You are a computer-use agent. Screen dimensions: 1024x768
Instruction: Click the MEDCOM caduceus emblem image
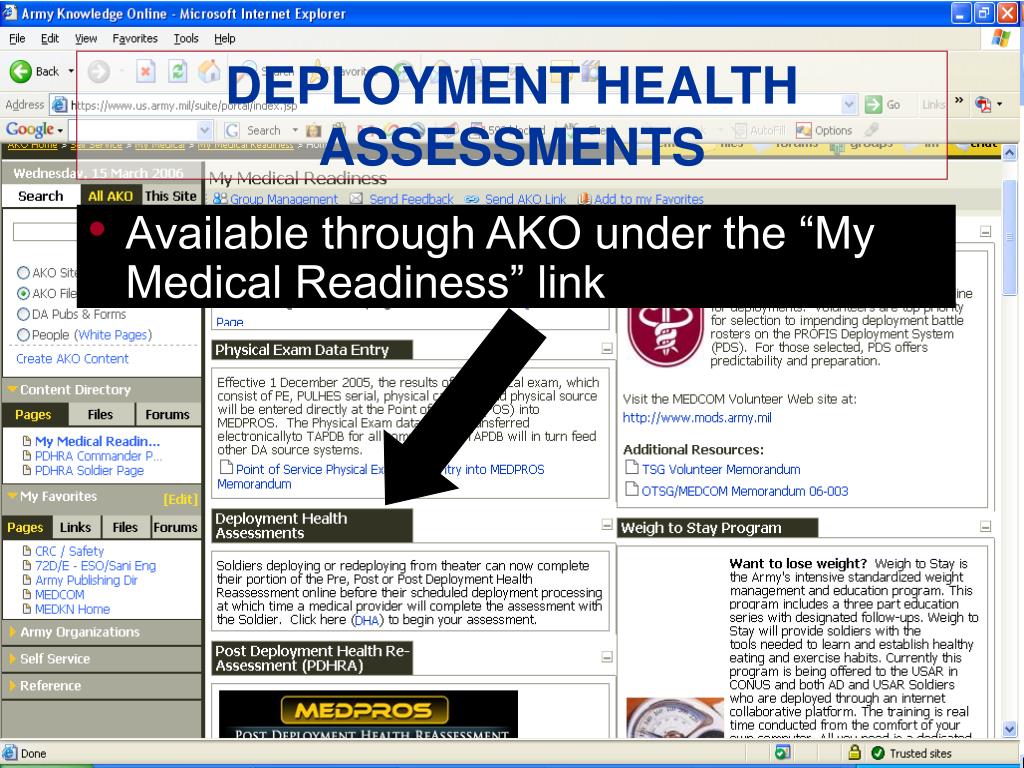coord(665,337)
